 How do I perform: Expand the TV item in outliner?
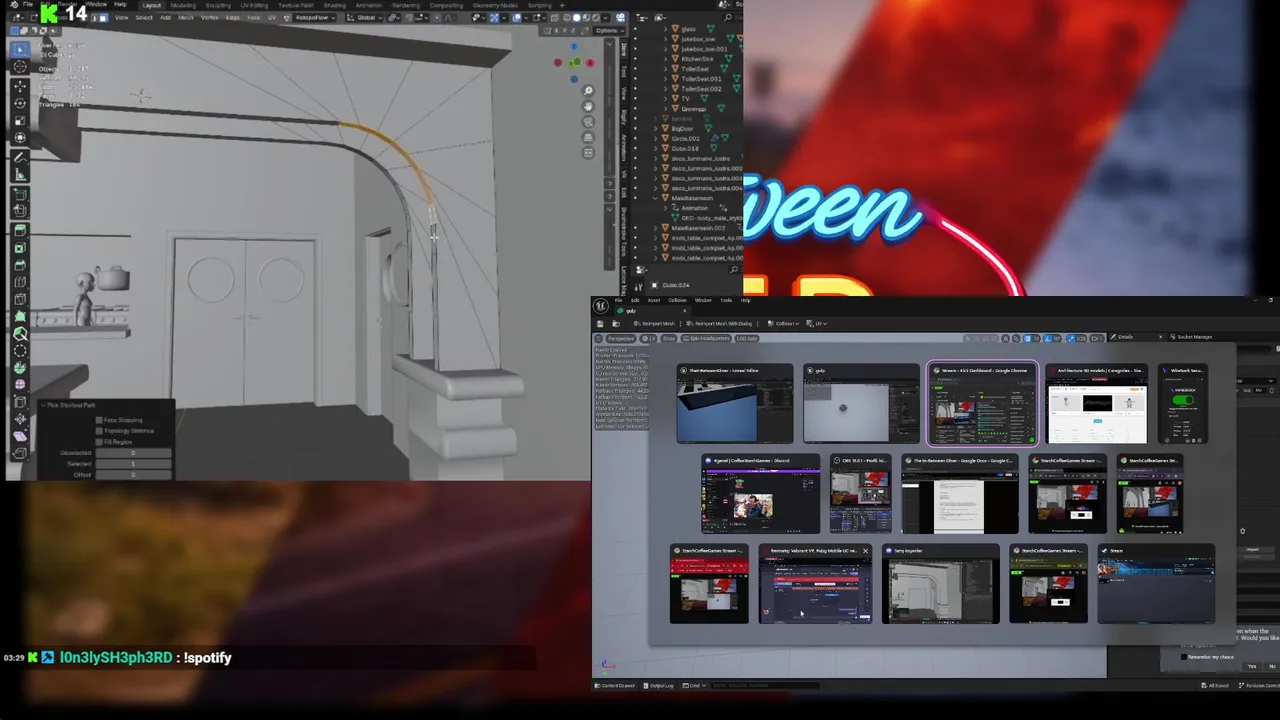coord(665,99)
